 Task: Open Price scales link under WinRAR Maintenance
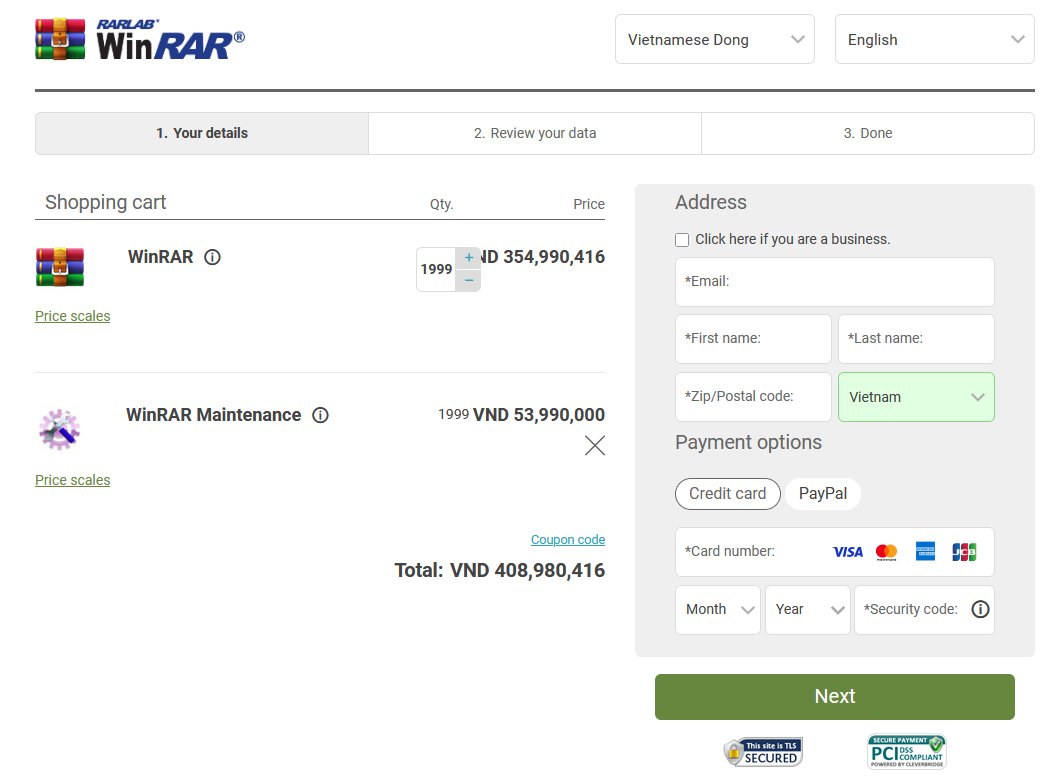point(72,481)
